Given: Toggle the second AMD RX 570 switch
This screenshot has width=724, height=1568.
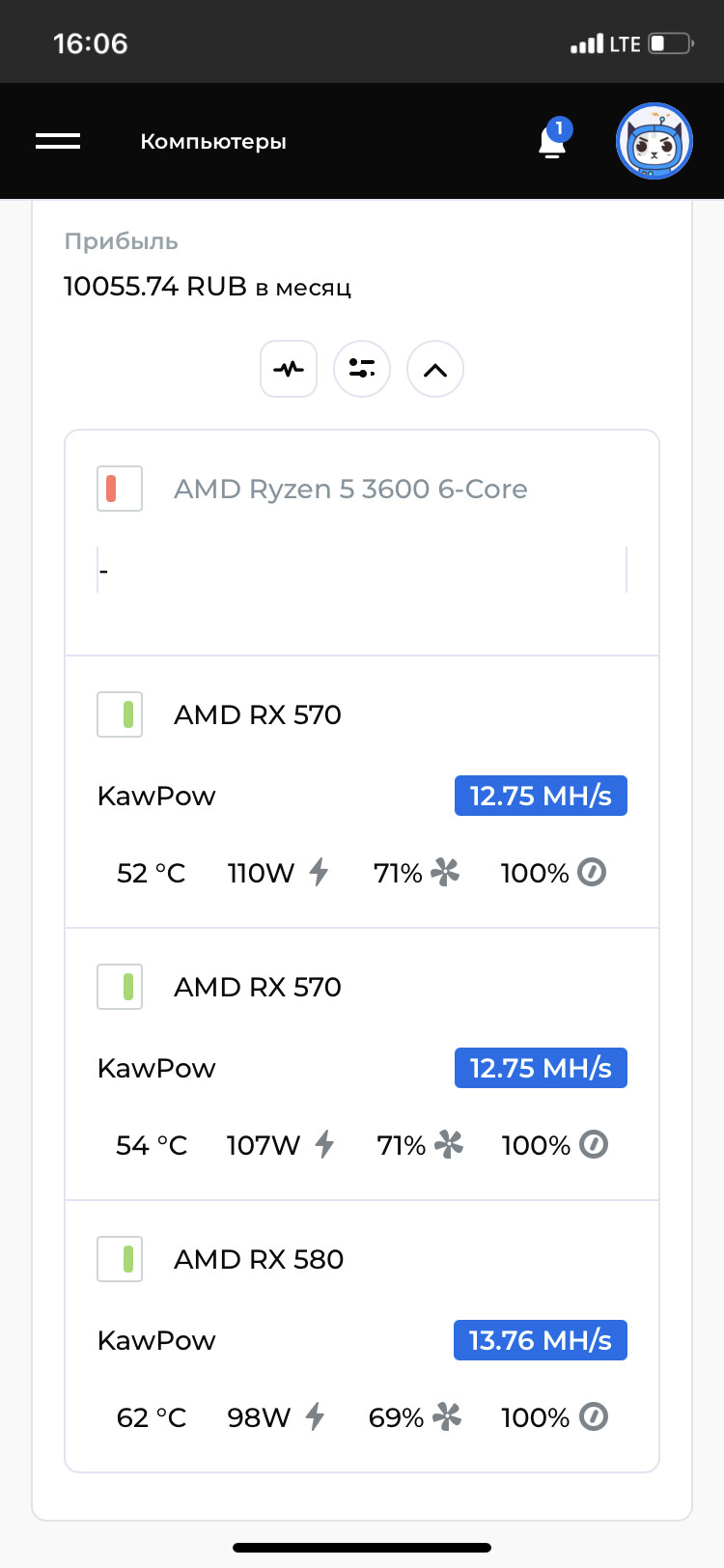Looking at the screenshot, I should pos(120,987).
